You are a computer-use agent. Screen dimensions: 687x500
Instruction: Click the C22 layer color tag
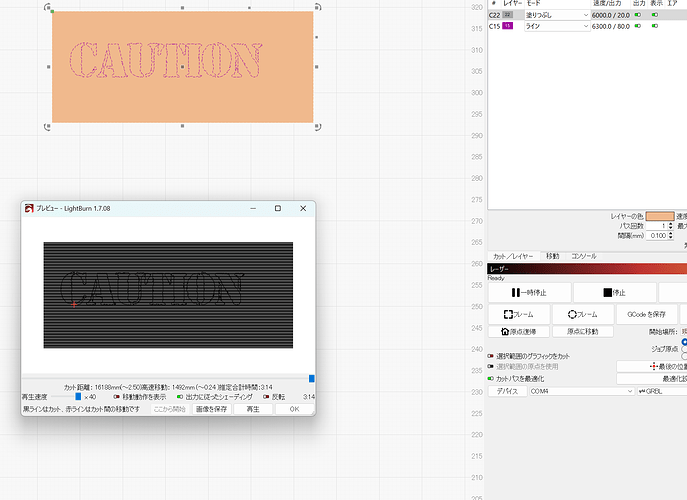pyautogui.click(x=507, y=16)
